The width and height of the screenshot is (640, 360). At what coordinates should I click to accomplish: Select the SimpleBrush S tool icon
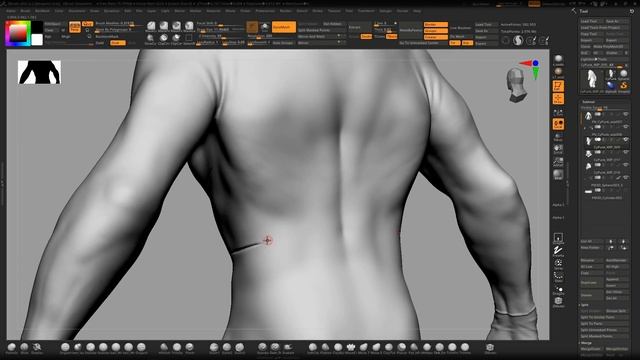(x=624, y=86)
